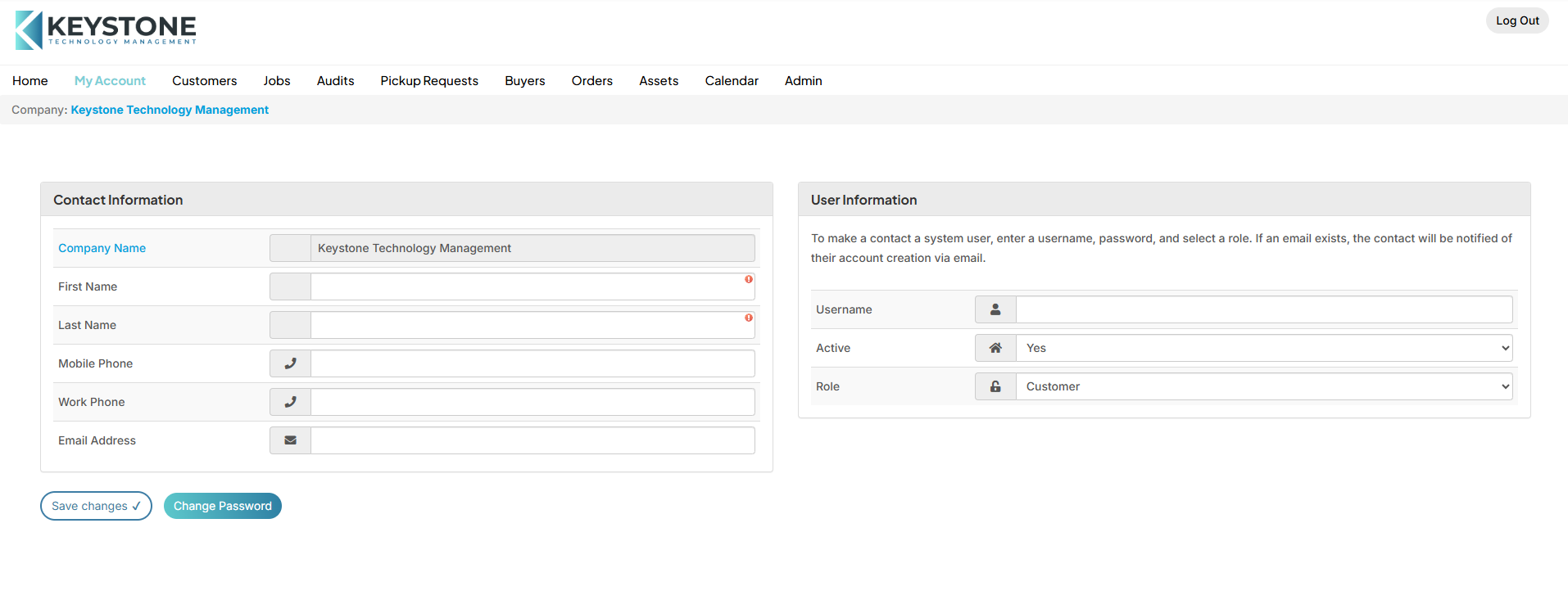The height and width of the screenshot is (600, 1568).
Task: Click into the Username input field
Action: [1263, 309]
